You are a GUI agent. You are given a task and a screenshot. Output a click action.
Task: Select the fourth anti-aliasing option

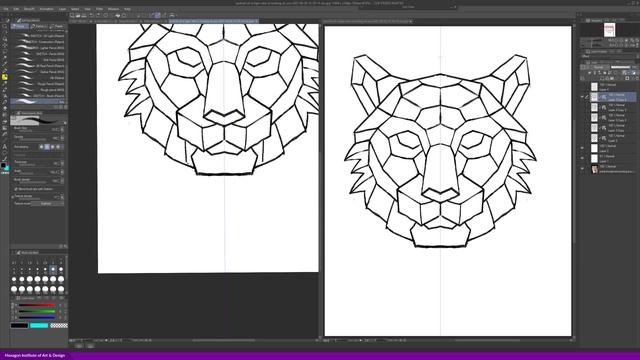pos(58,147)
